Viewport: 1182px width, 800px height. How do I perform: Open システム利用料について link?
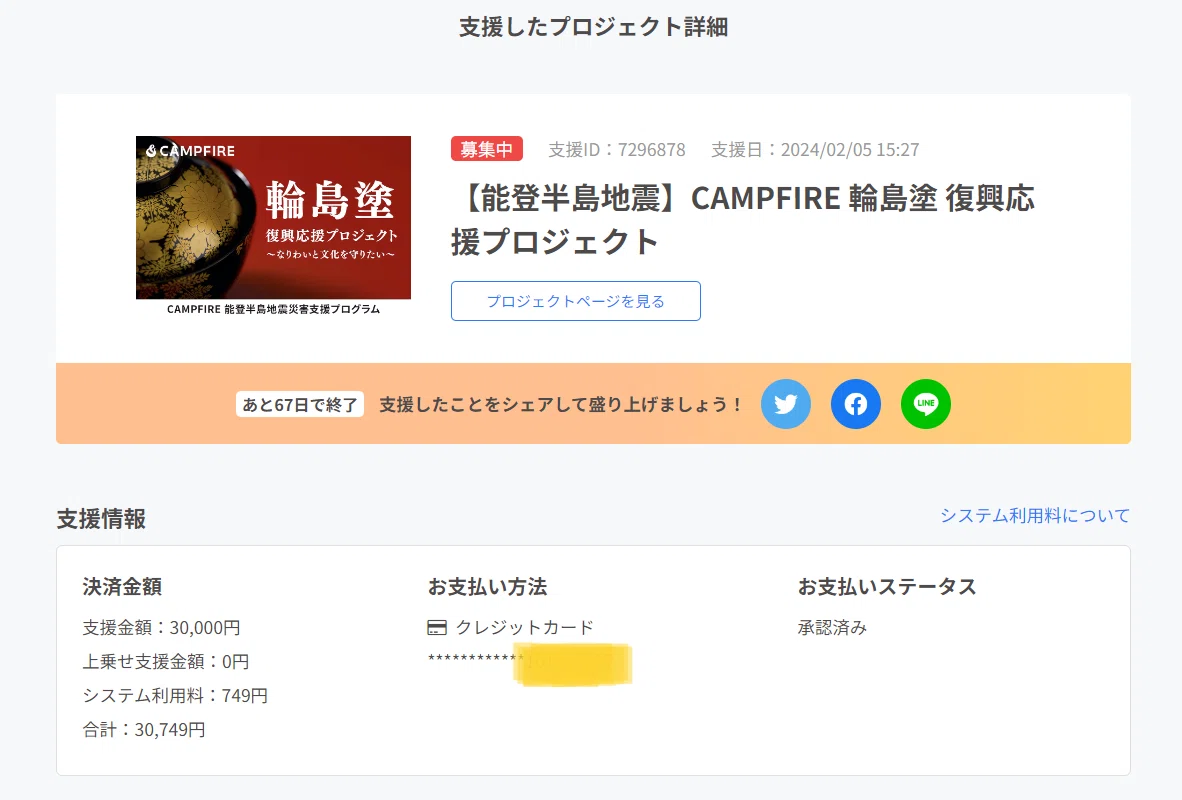[1035, 516]
